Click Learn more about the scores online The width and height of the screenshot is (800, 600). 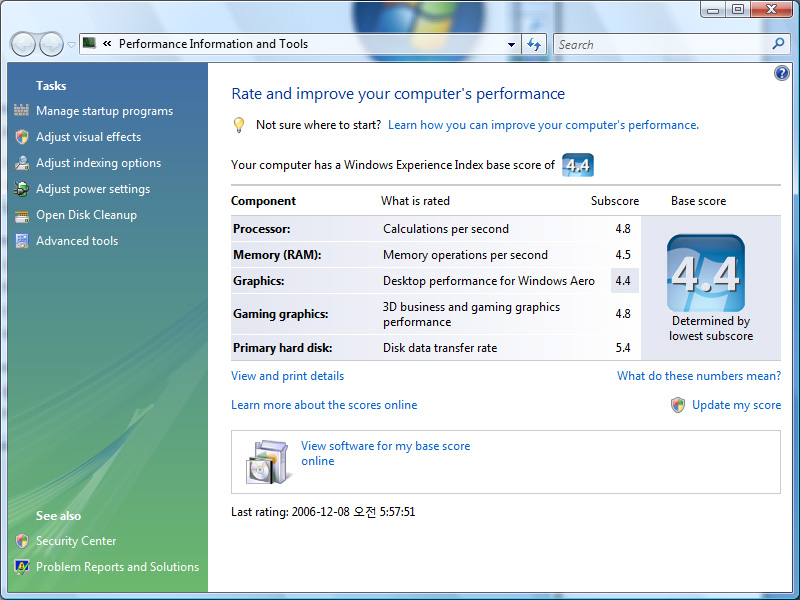pos(324,405)
